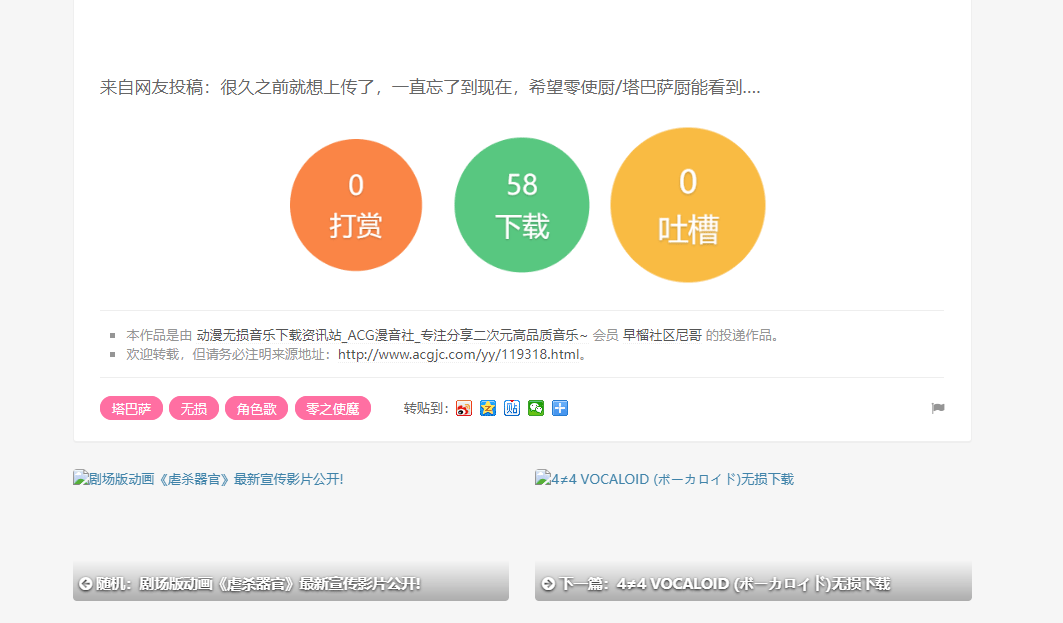Screen dimensions: 1063x623
Task: Open more sharing options via plus icon
Action: pos(560,408)
